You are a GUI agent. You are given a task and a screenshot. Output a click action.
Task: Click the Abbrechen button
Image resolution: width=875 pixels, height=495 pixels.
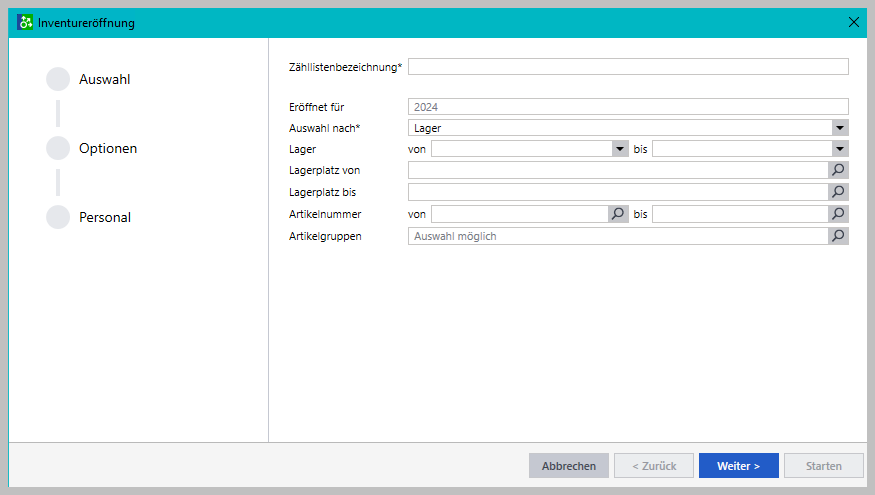click(x=569, y=465)
